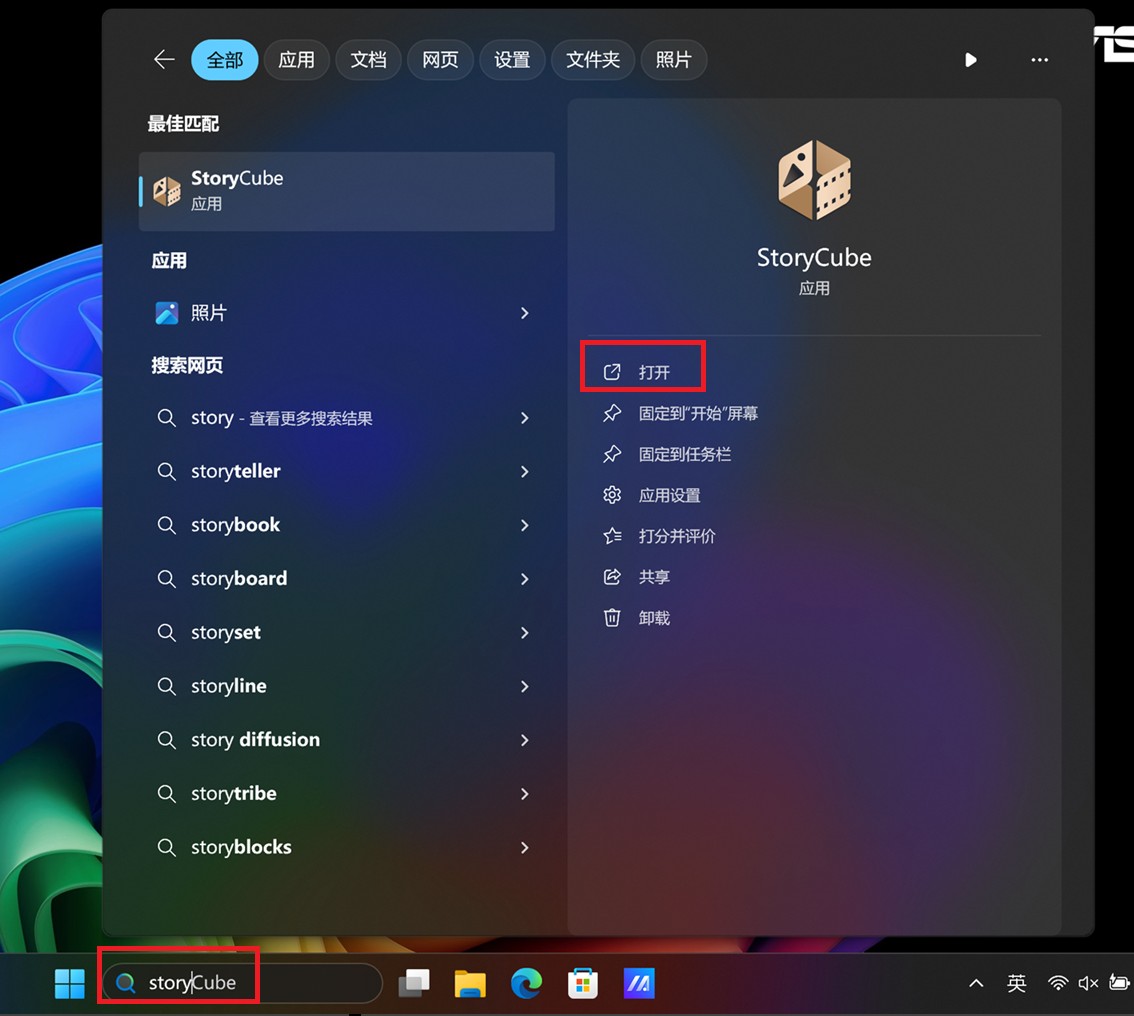
Task: Switch to the 文件夹 filter tab
Action: [593, 60]
